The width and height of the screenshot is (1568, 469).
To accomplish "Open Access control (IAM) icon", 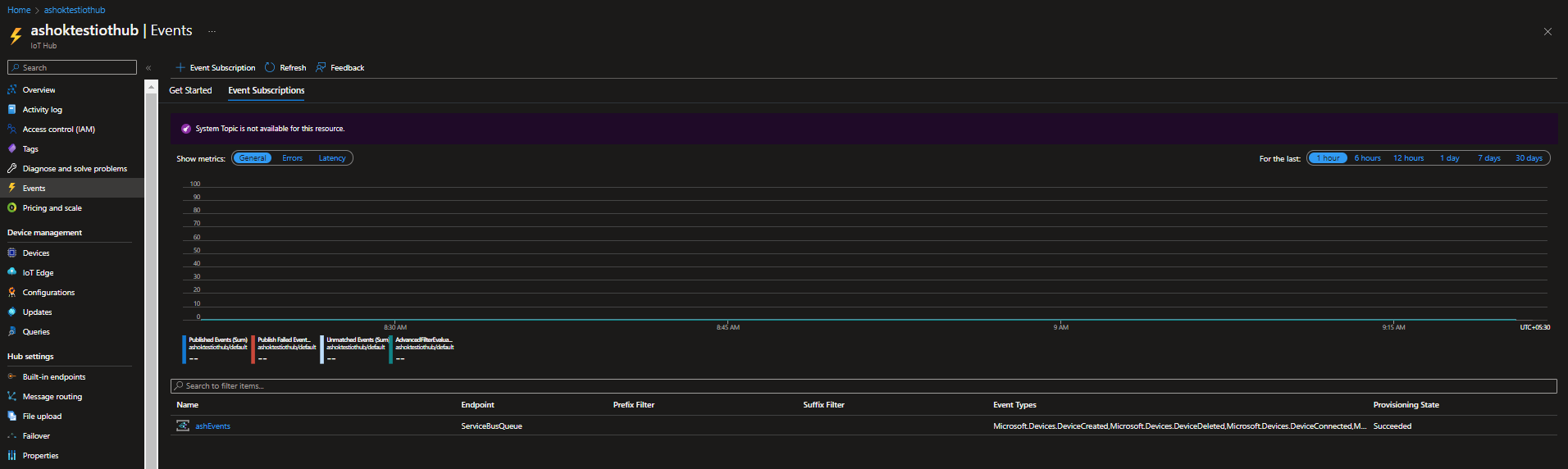I will point(11,129).
